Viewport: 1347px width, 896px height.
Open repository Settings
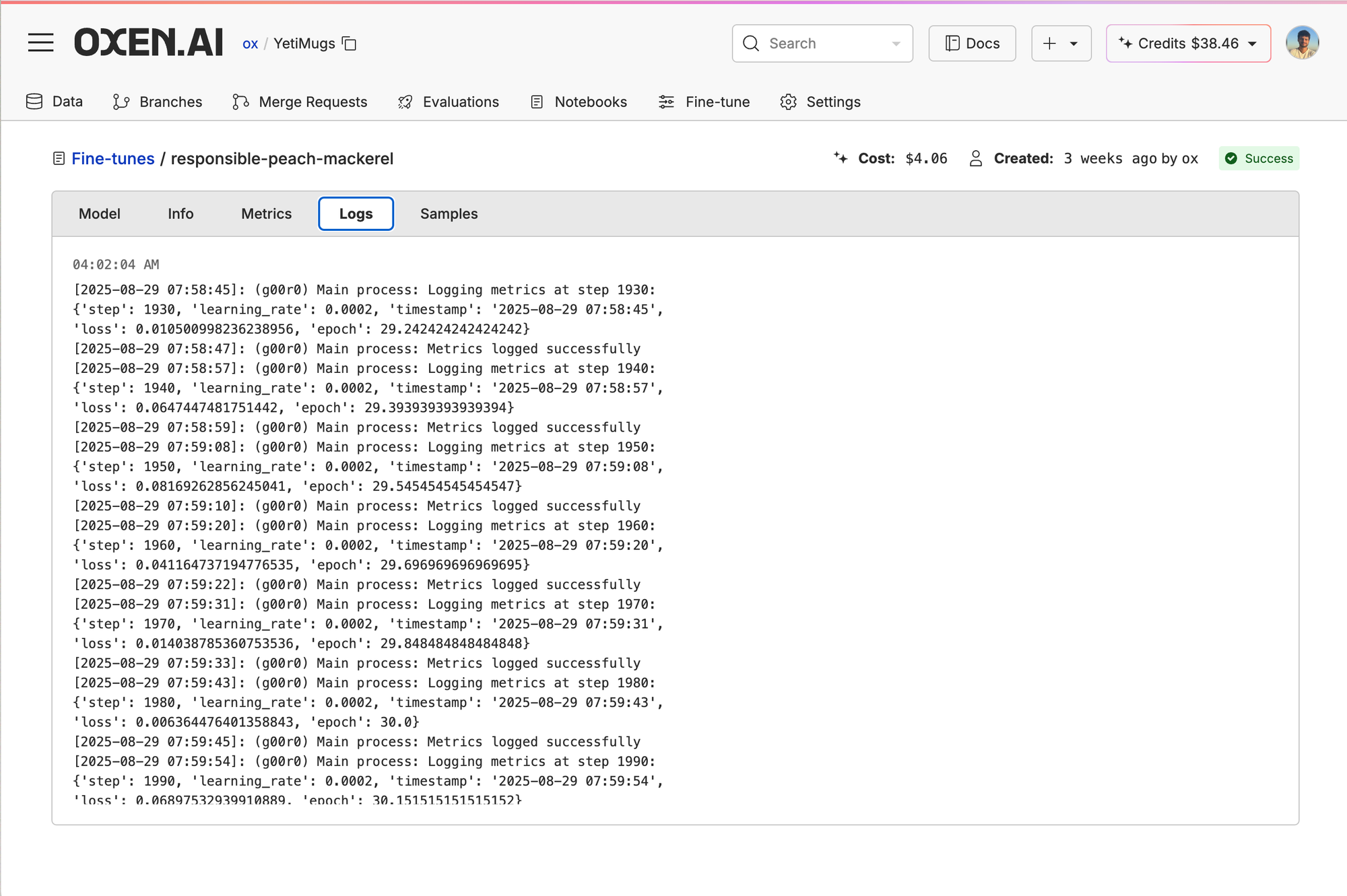(x=820, y=102)
